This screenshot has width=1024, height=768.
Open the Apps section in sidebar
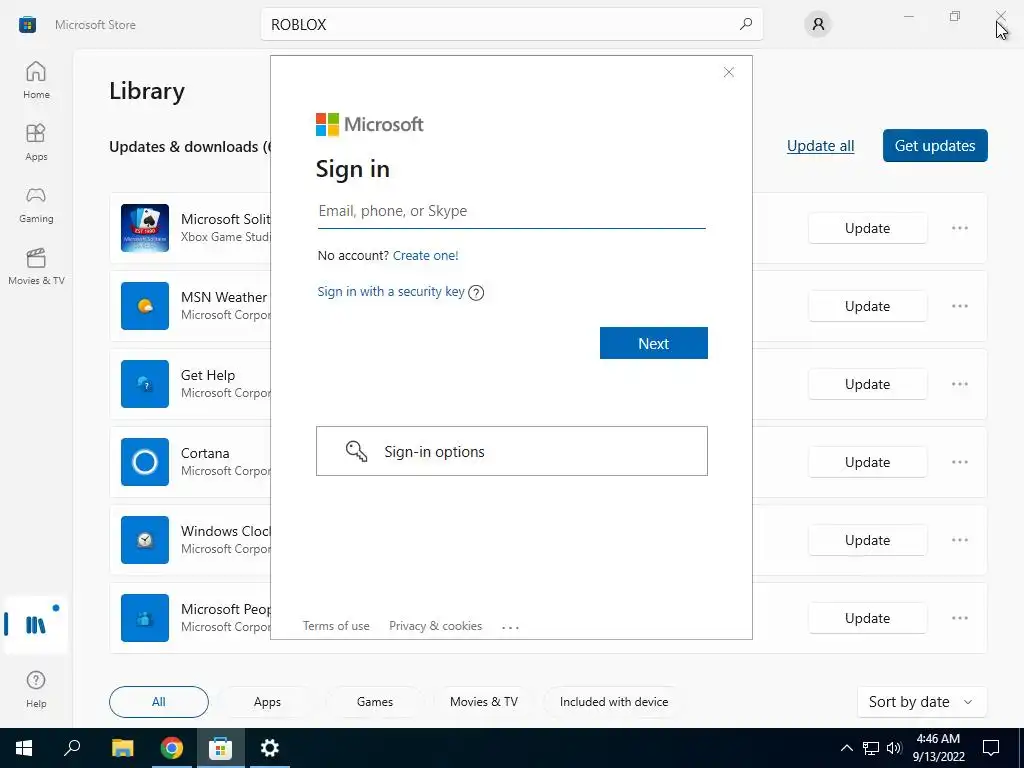click(x=36, y=142)
